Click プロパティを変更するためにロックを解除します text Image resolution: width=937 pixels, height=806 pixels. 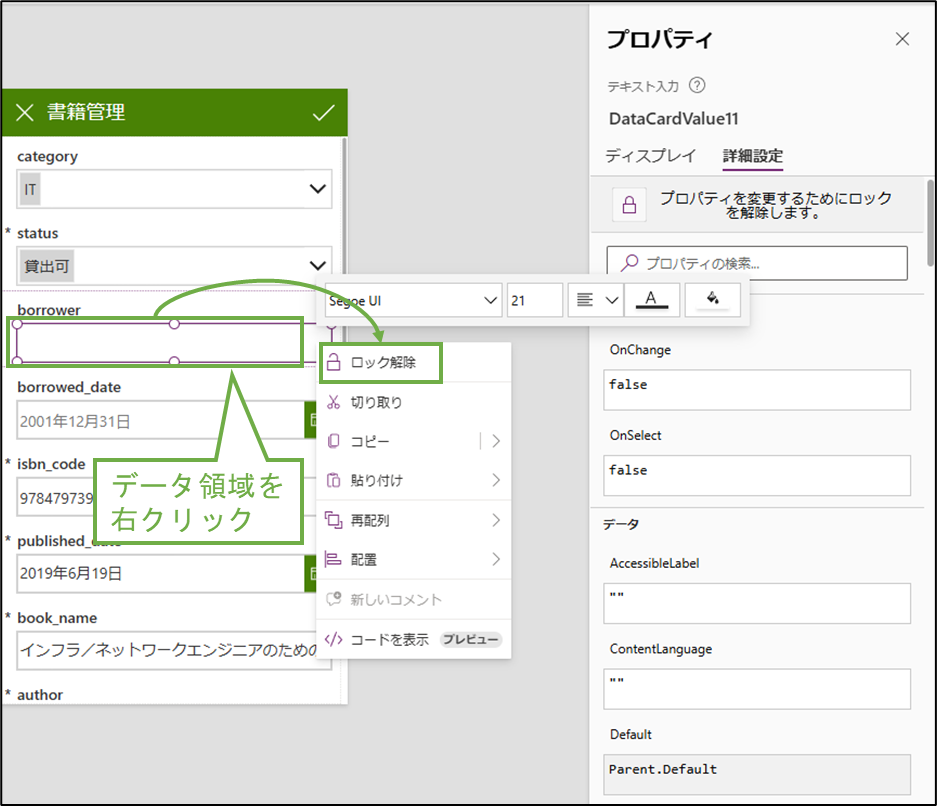point(775,205)
